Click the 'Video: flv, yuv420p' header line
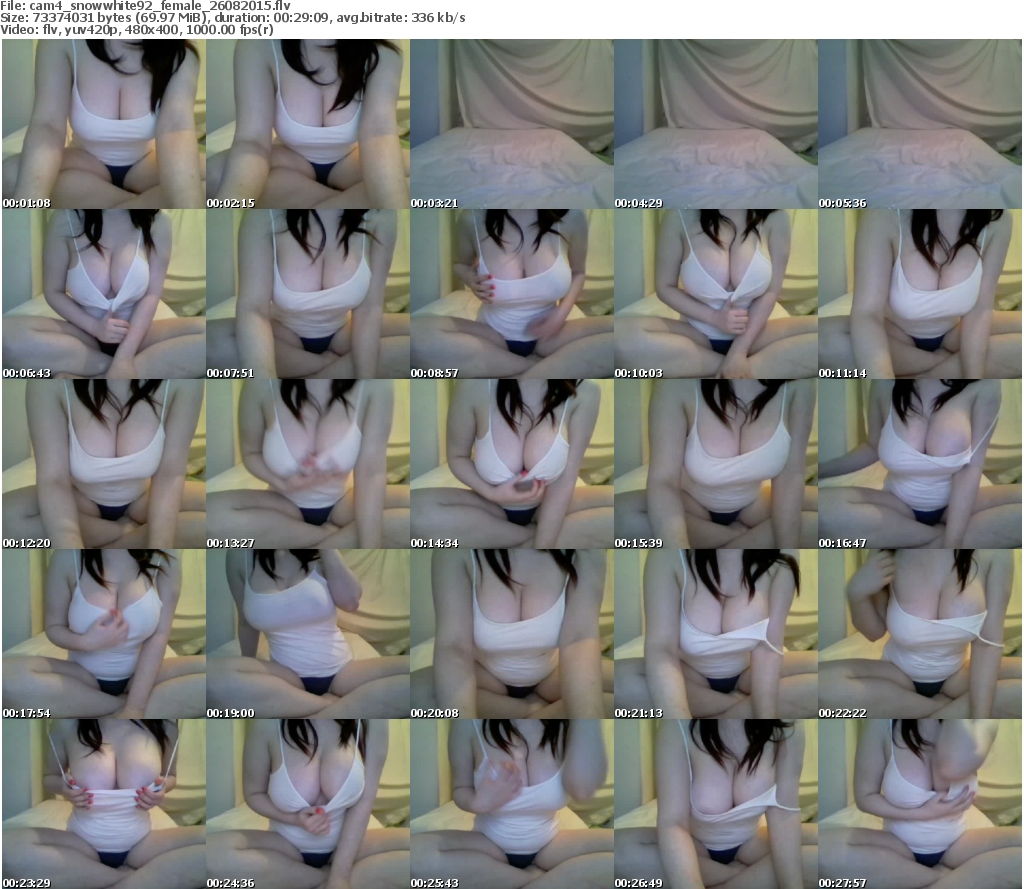Image resolution: width=1024 pixels, height=889 pixels. 136,30
